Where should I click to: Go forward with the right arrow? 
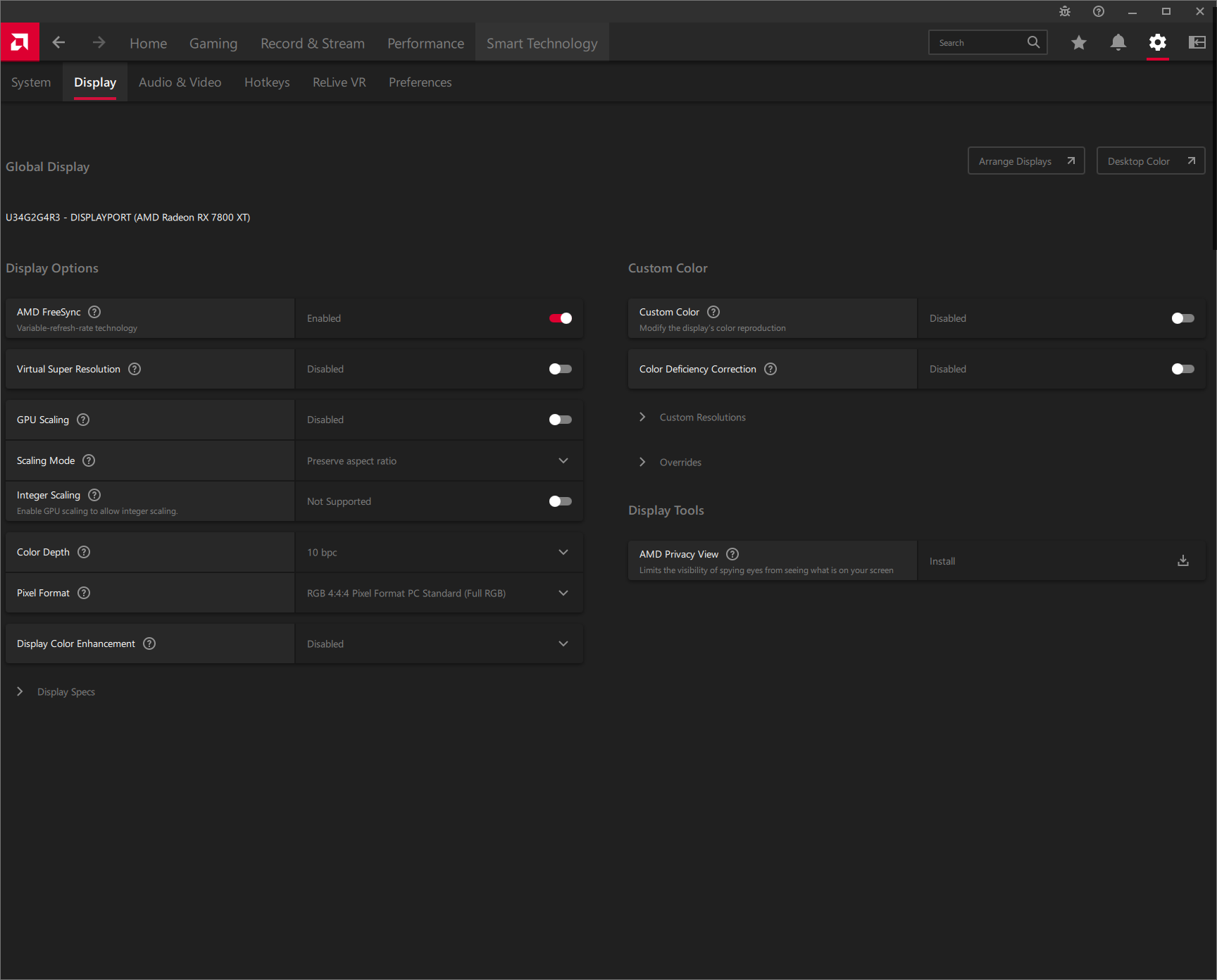coord(99,43)
